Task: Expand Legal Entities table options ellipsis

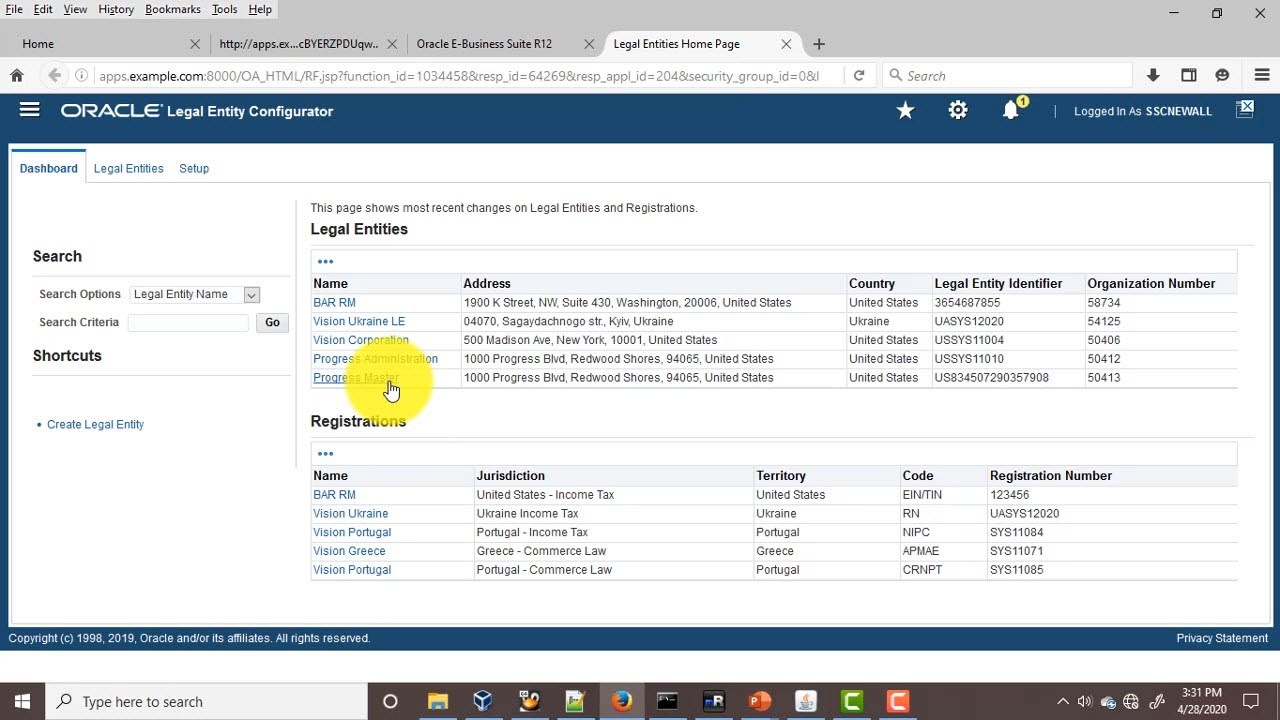Action: tap(325, 262)
